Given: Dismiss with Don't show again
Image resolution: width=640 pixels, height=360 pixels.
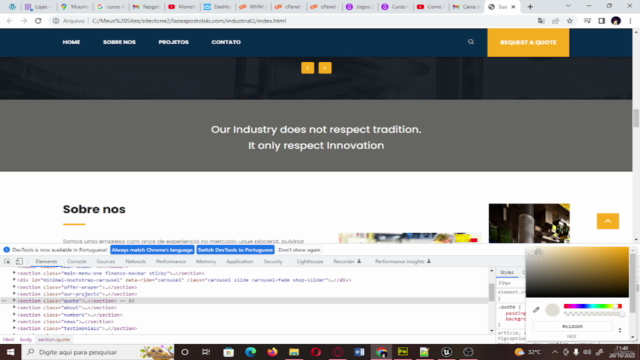Looking at the screenshot, I should click(x=299, y=250).
